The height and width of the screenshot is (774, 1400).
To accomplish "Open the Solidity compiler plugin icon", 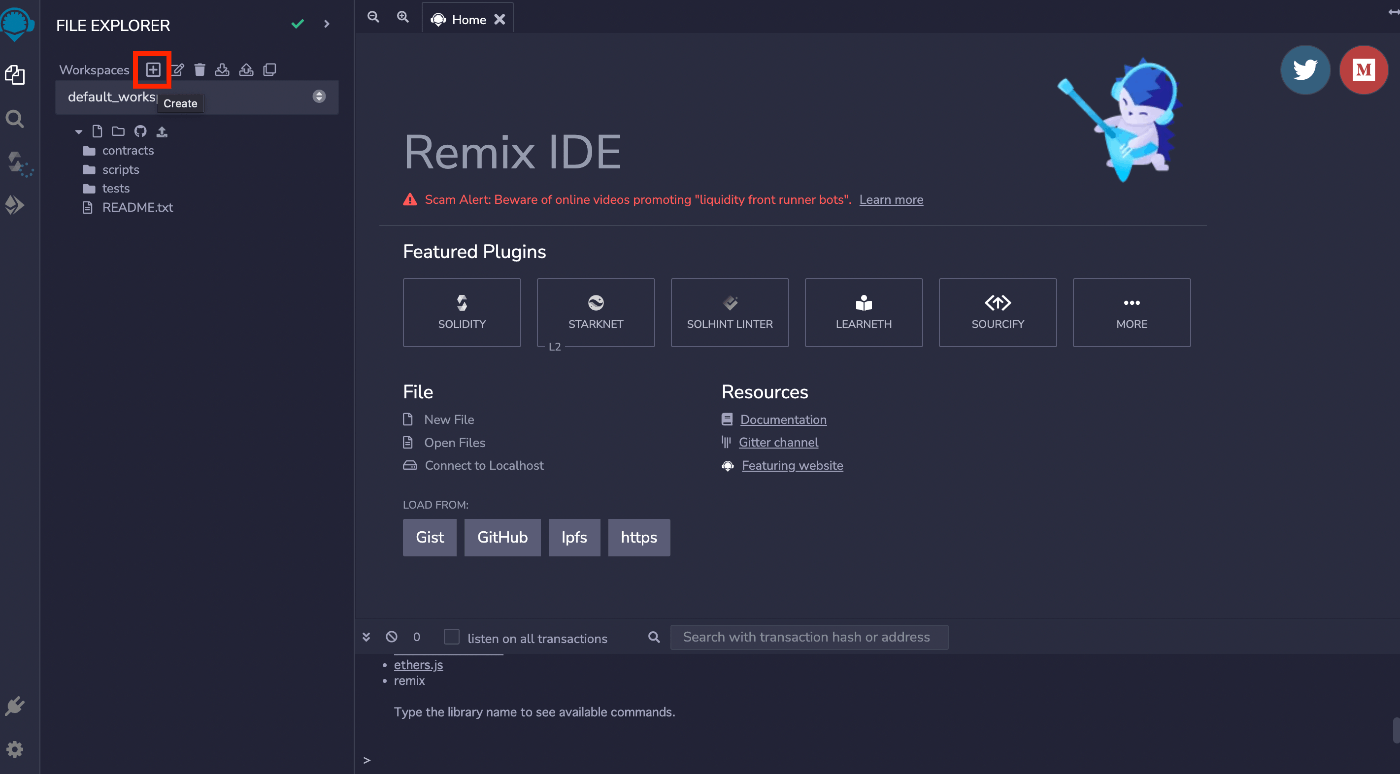I will [18, 163].
